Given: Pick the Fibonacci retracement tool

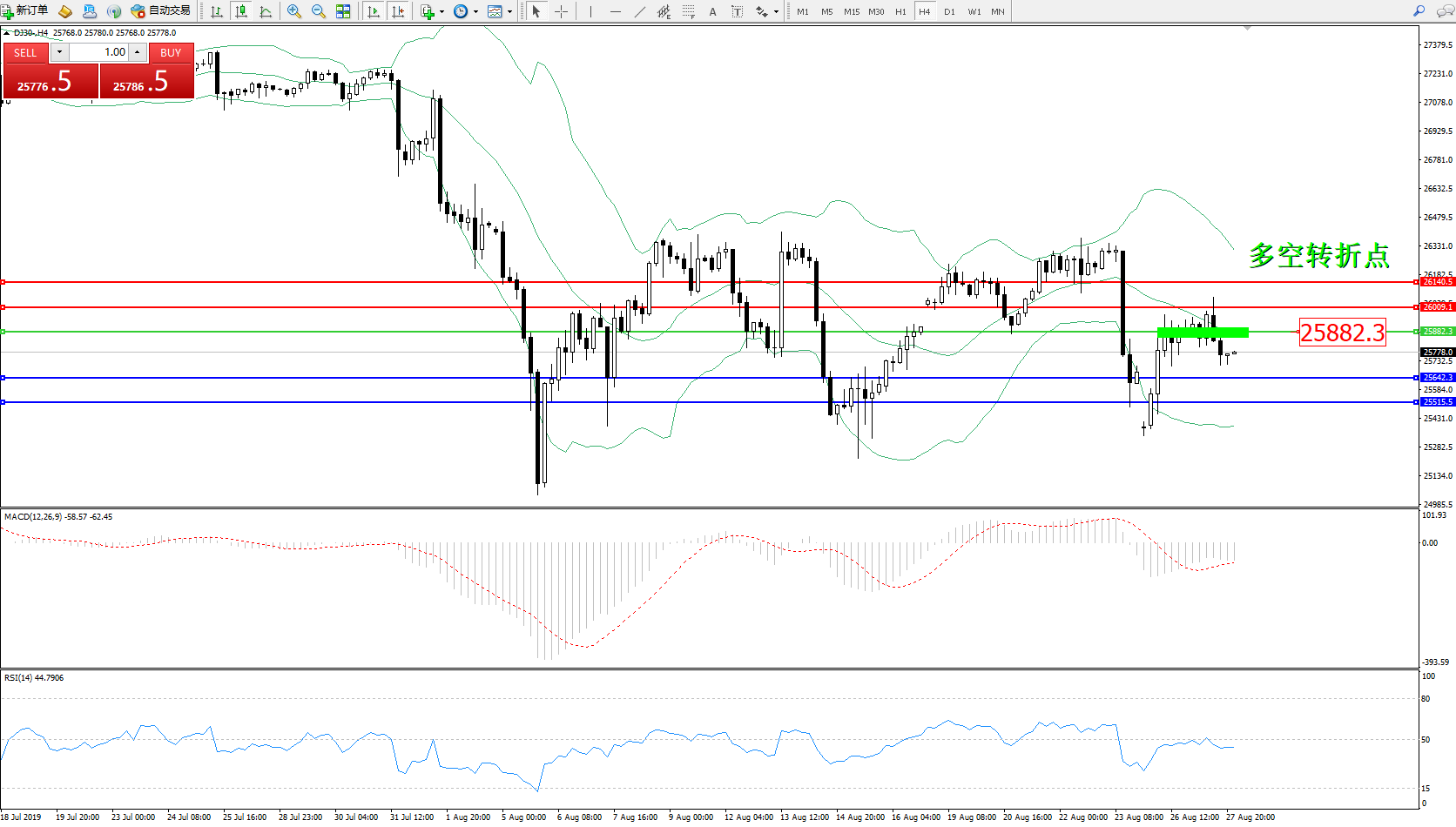Looking at the screenshot, I should pyautogui.click(x=689, y=11).
